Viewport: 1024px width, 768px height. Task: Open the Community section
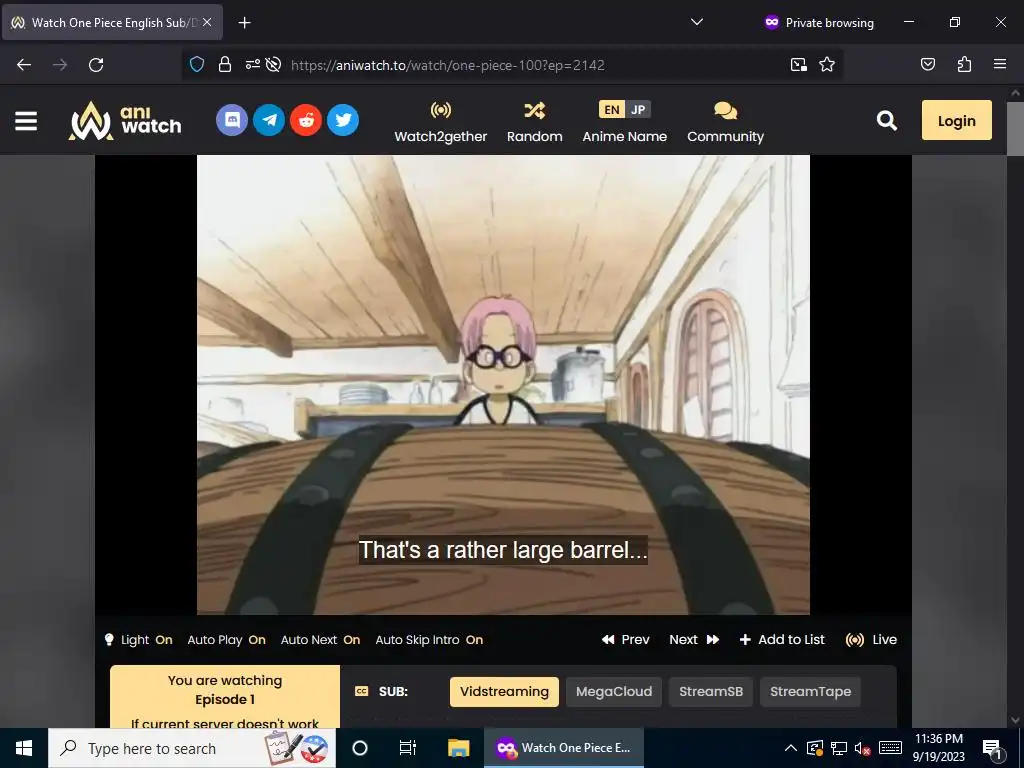pyautogui.click(x=726, y=121)
